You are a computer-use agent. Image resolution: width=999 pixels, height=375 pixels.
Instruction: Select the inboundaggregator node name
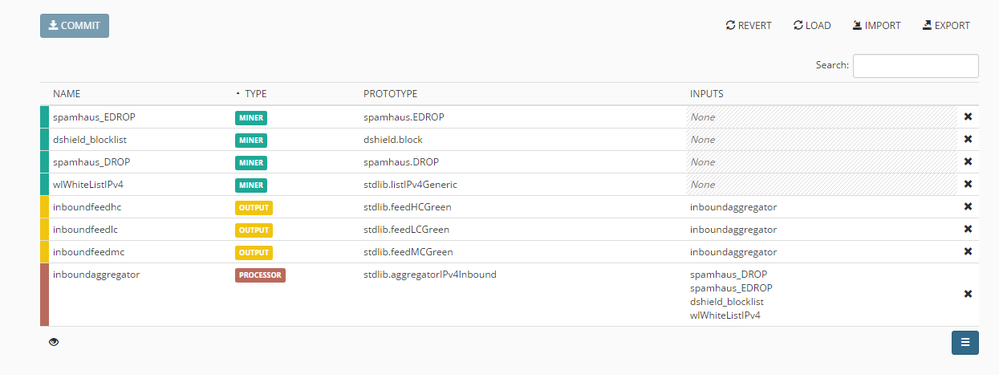[96, 274]
